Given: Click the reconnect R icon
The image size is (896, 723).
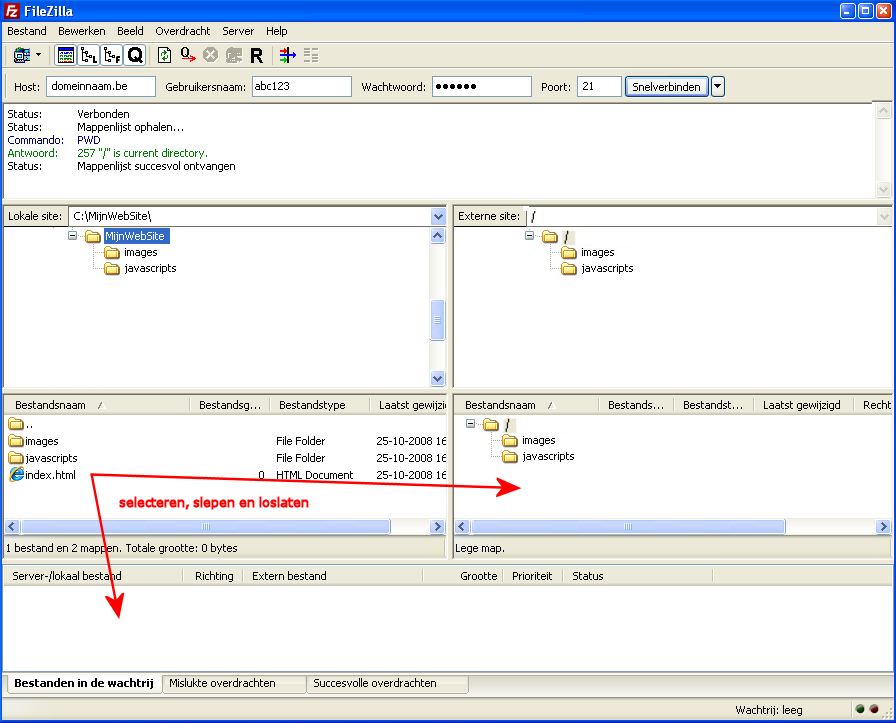Looking at the screenshot, I should click(257, 55).
